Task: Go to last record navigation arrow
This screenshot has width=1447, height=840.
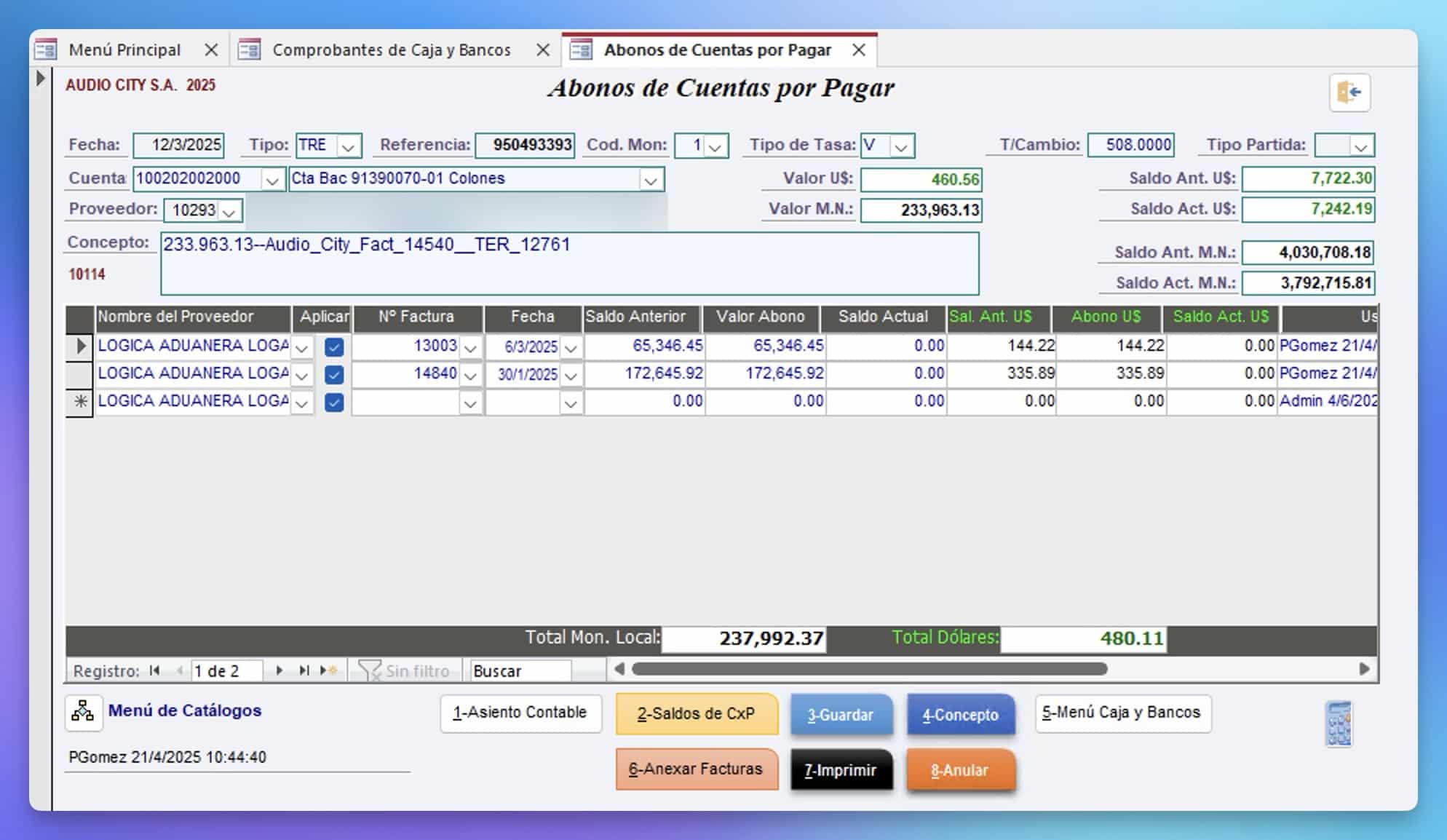Action: tap(304, 670)
